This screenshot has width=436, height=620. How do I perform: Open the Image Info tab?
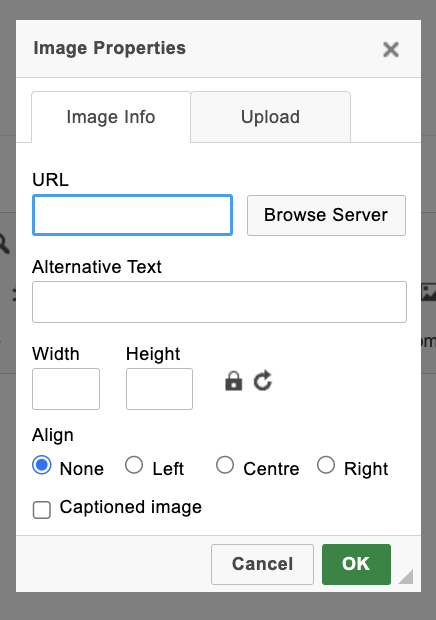(x=111, y=117)
